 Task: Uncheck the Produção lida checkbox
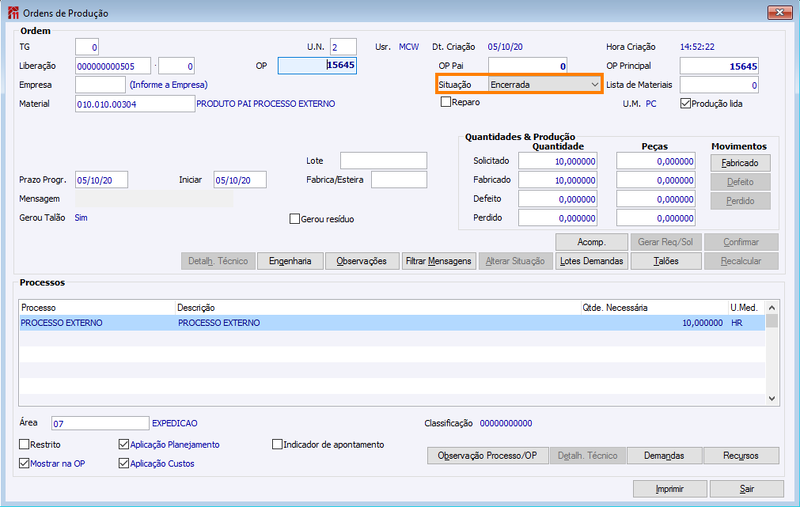[685, 104]
